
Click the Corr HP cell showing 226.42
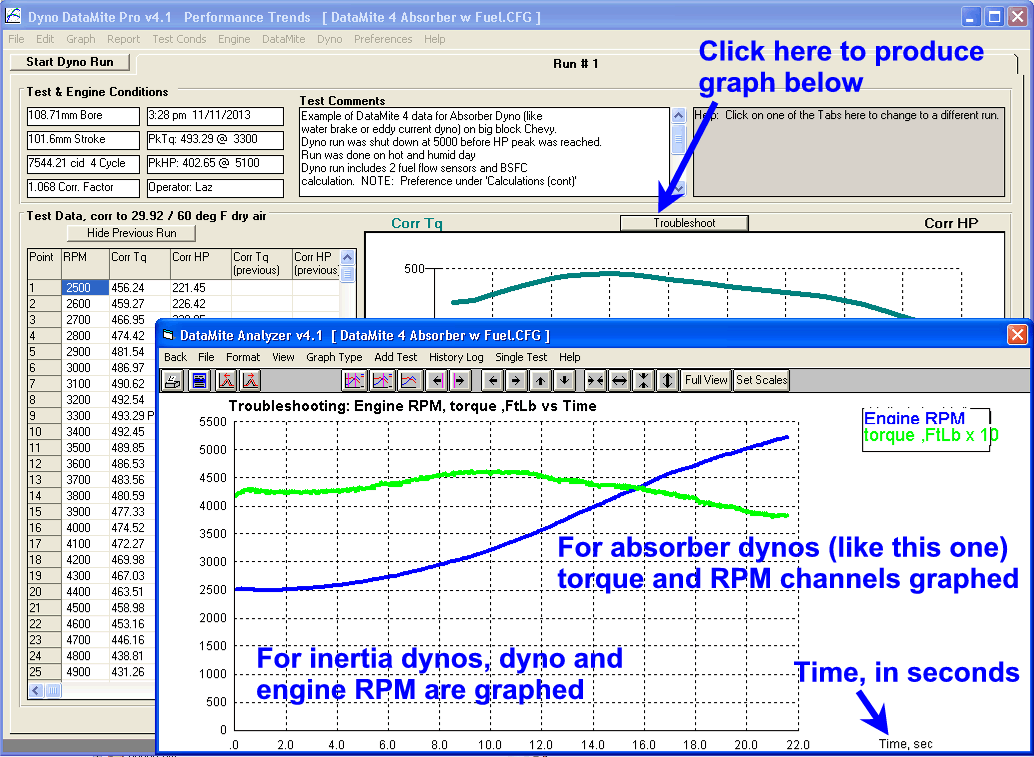(x=200, y=304)
